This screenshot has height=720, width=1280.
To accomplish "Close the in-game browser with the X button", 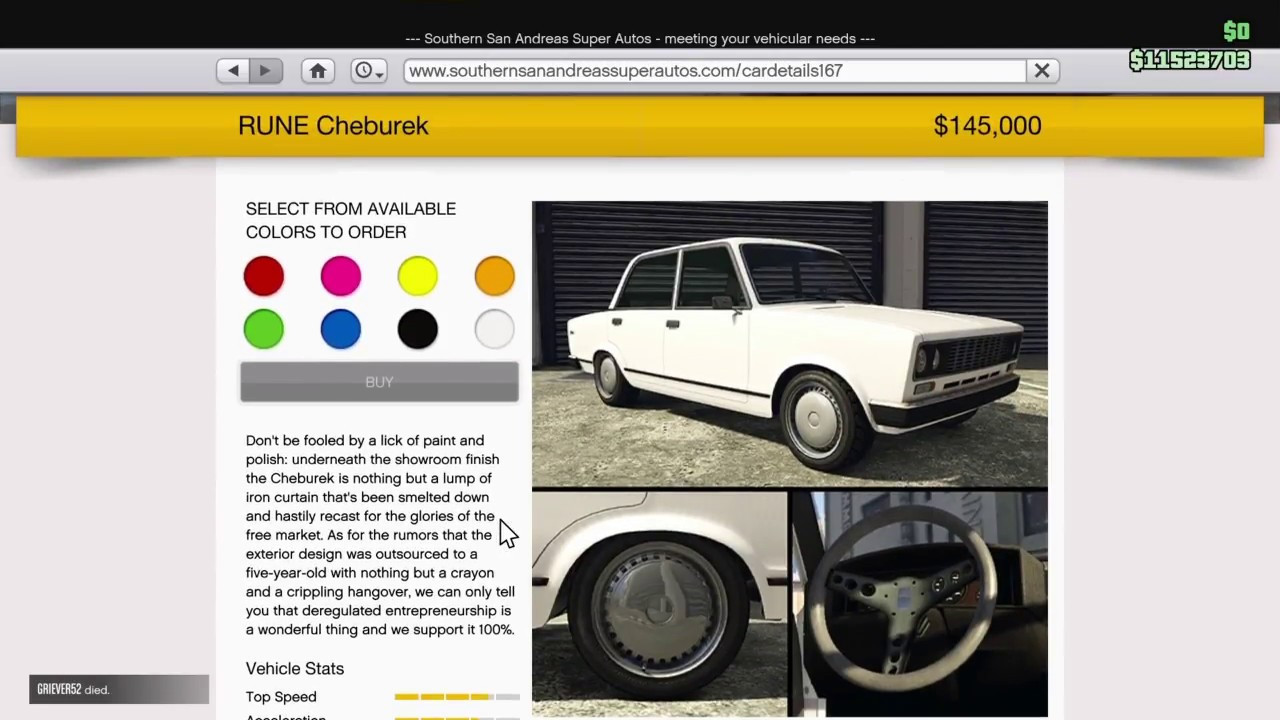I will click(1042, 70).
